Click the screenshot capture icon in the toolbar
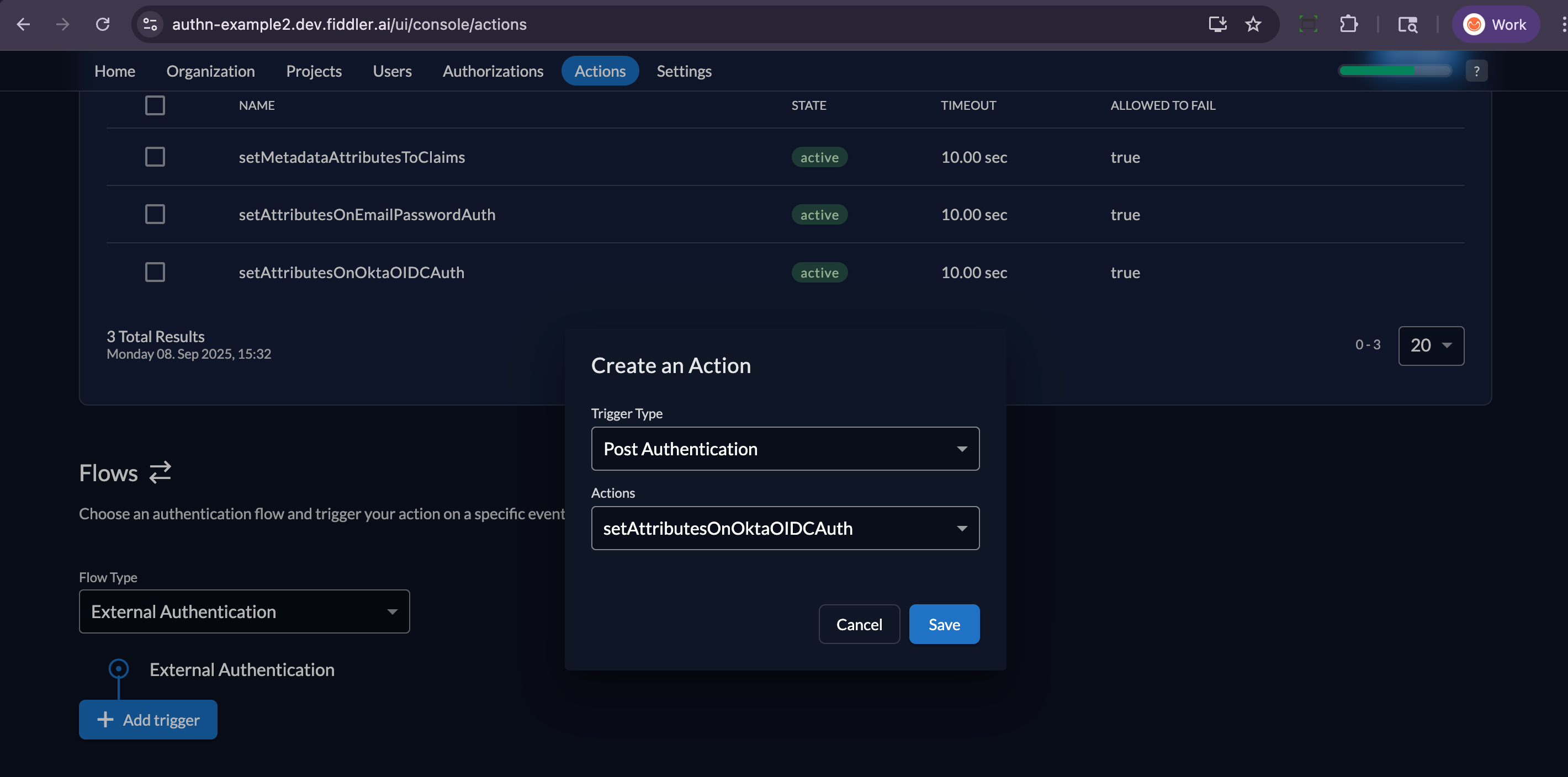Screen dimensions: 1568x777 pyautogui.click(x=1308, y=24)
